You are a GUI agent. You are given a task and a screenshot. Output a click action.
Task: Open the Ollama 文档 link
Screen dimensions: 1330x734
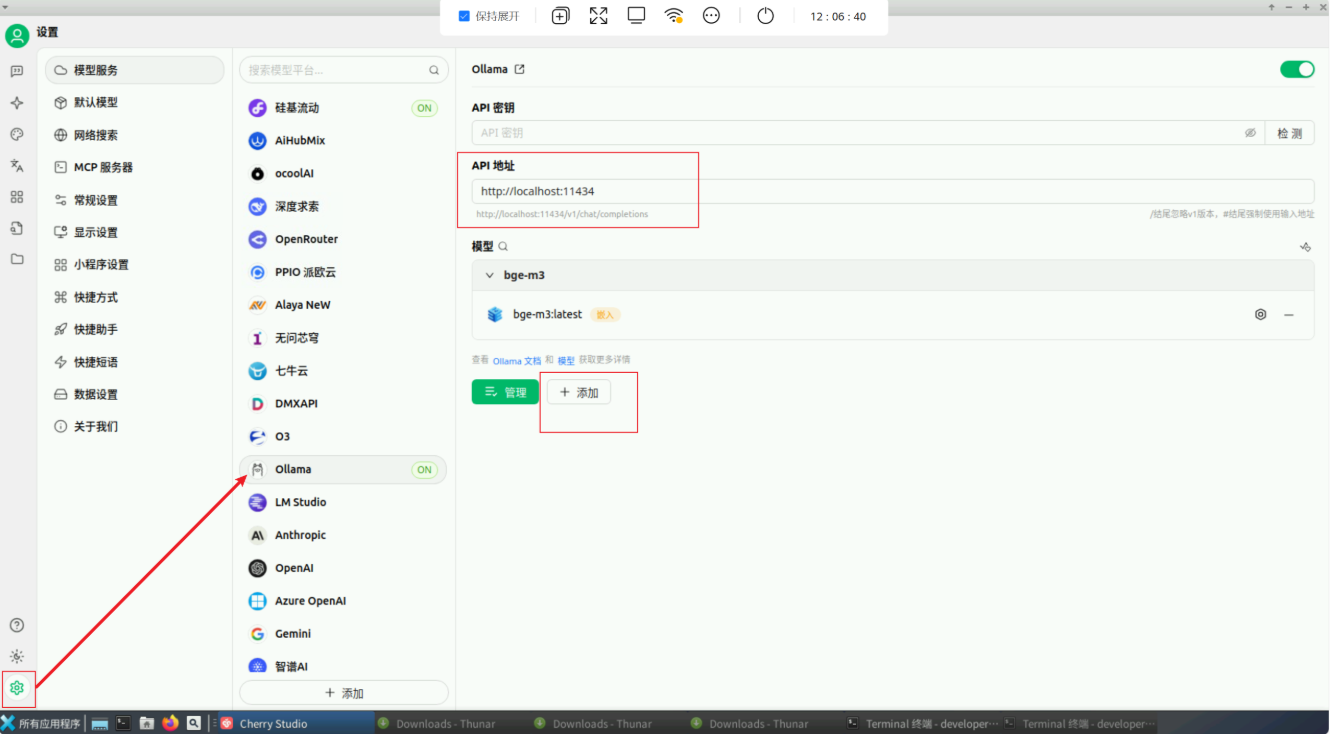(516, 361)
